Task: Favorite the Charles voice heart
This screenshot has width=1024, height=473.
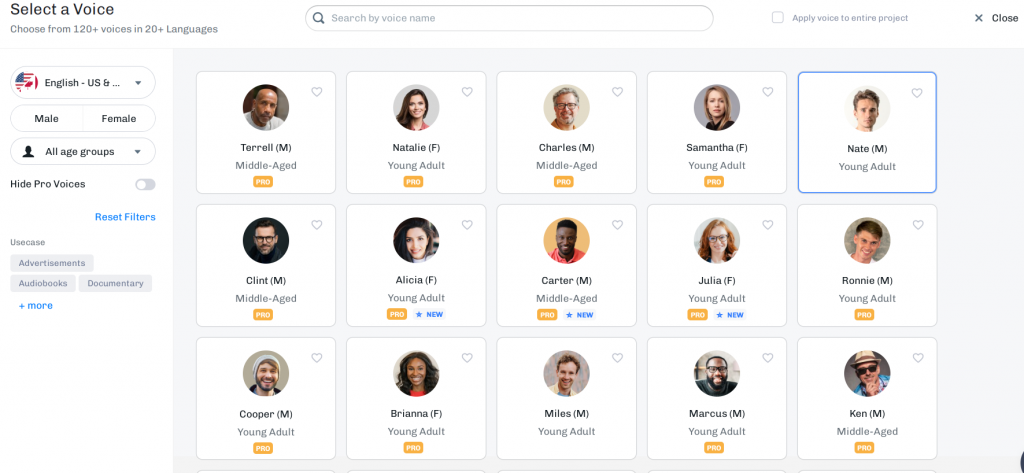Action: (x=617, y=92)
